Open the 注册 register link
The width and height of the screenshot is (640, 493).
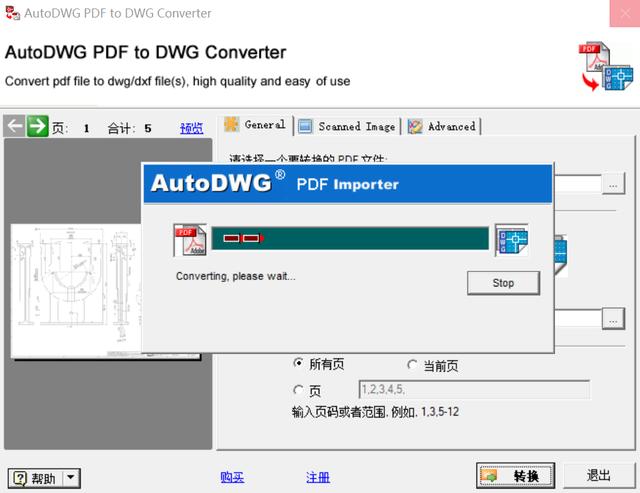(318, 477)
